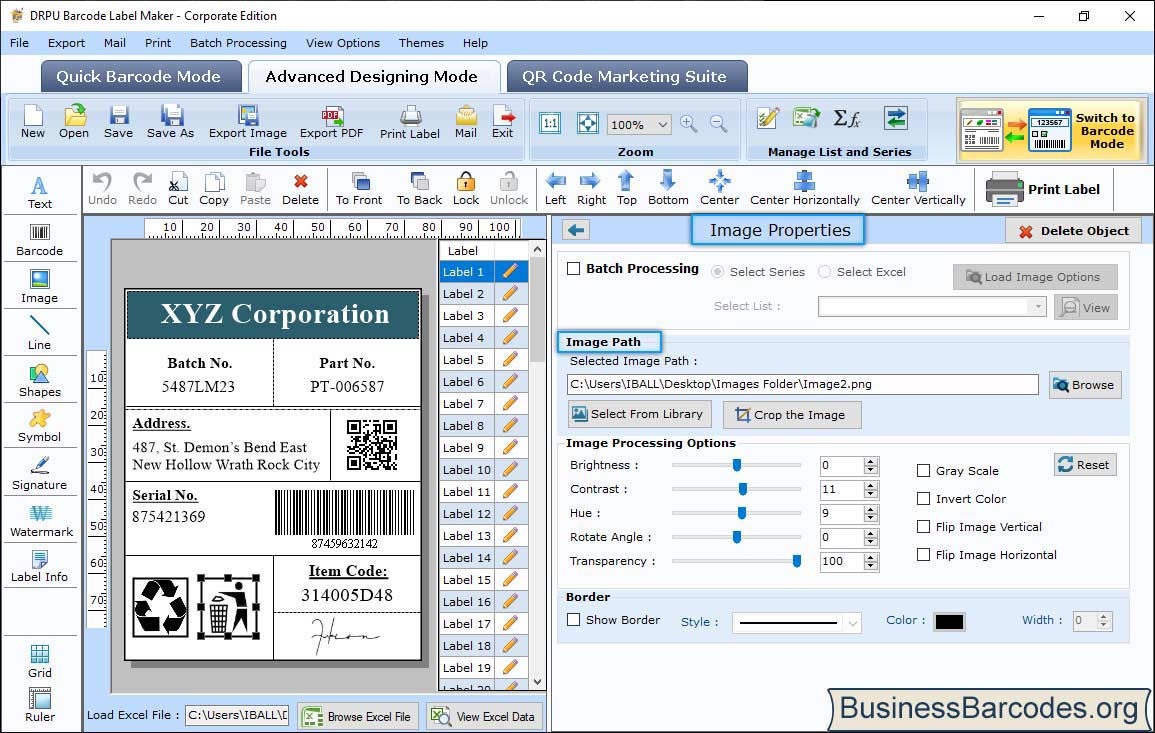
Task: Click the Brightness slider handle
Action: pyautogui.click(x=737, y=465)
